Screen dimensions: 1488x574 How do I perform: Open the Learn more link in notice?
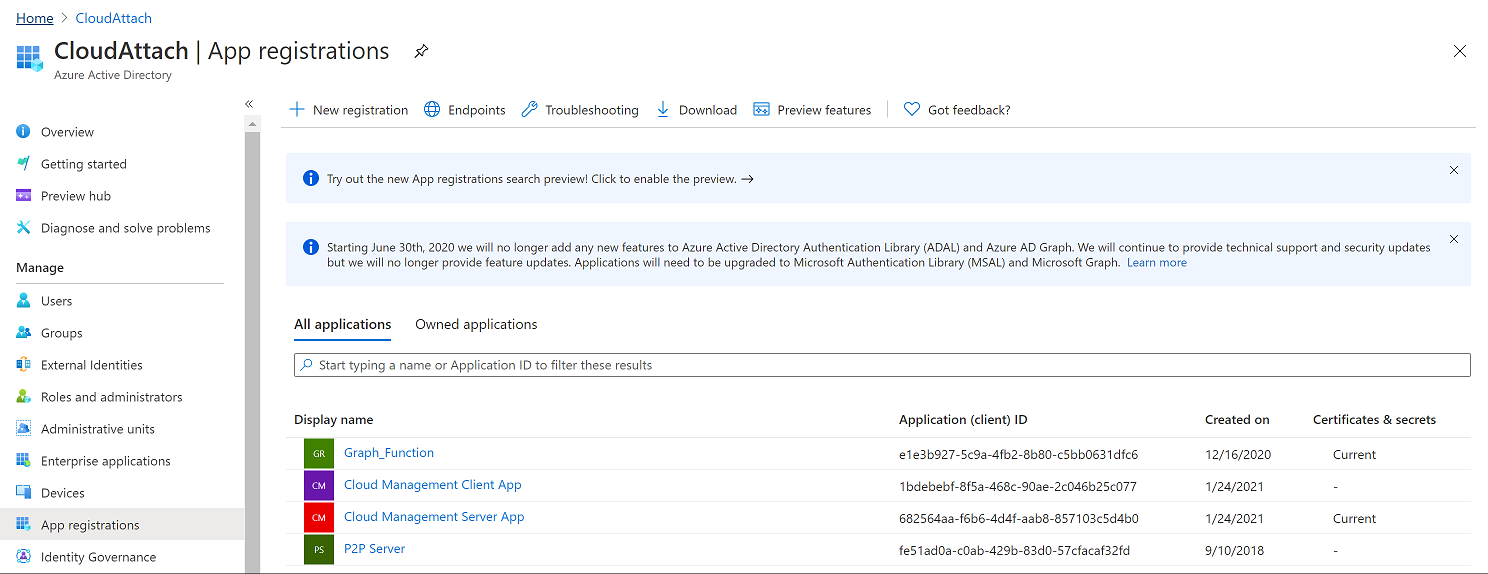point(1157,263)
